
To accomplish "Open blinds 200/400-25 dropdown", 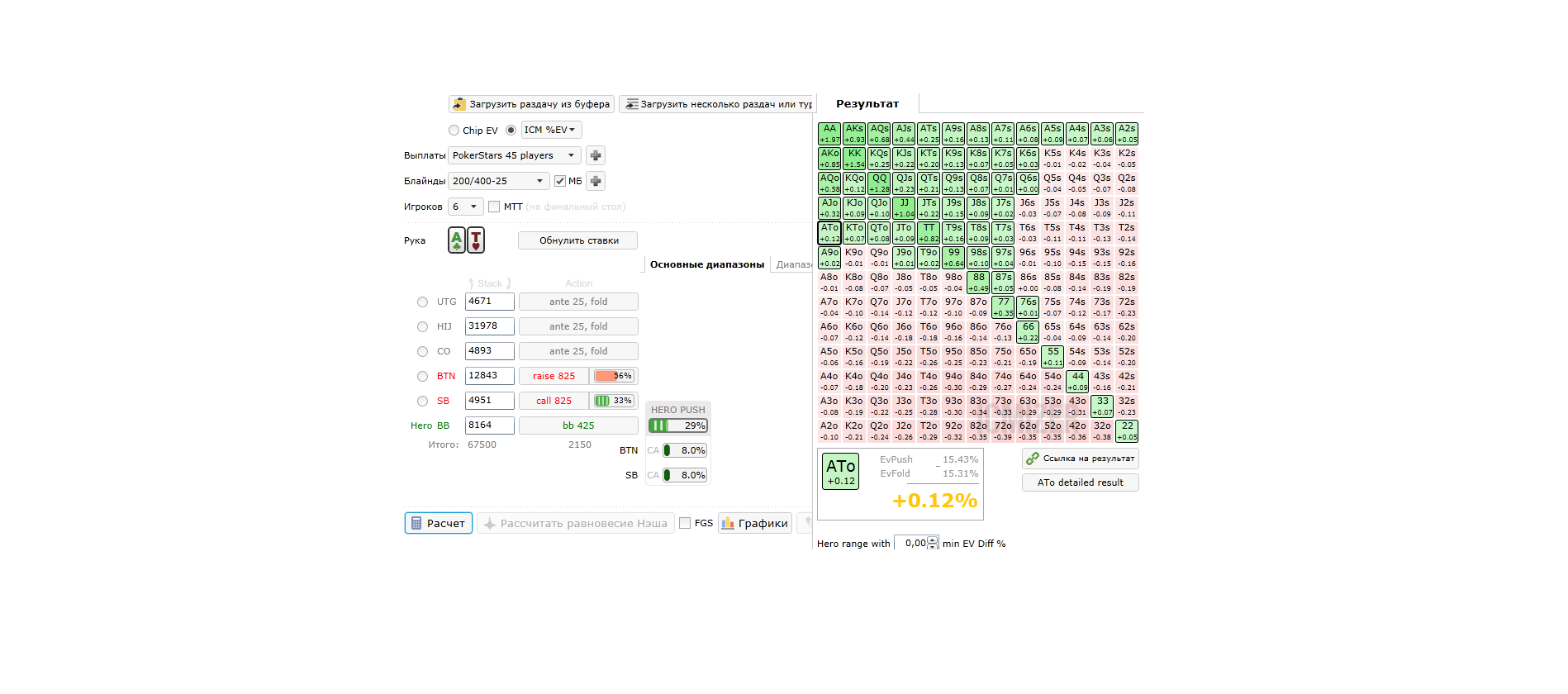I will coord(498,181).
